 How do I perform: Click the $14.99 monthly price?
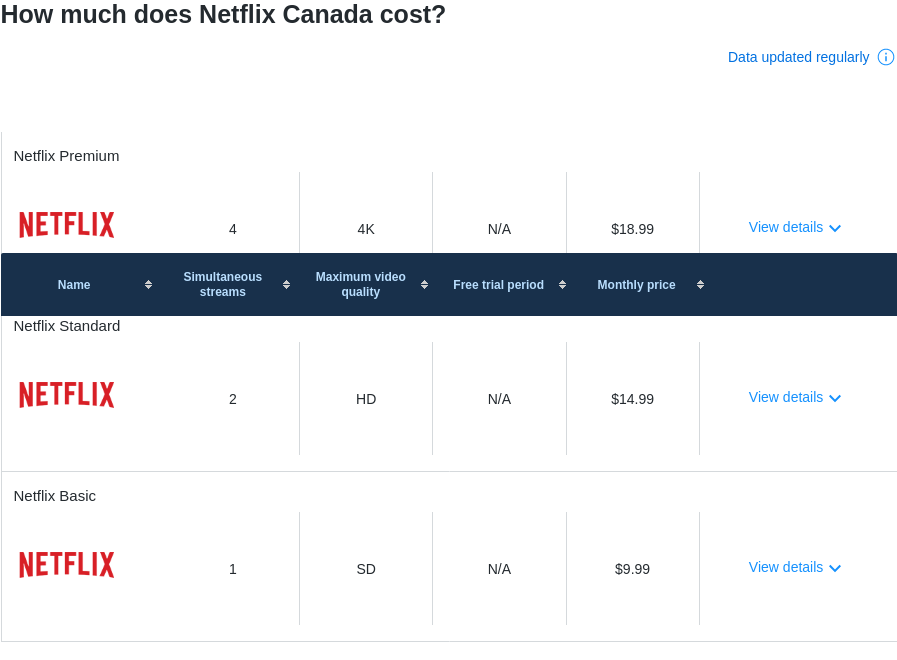(x=632, y=399)
